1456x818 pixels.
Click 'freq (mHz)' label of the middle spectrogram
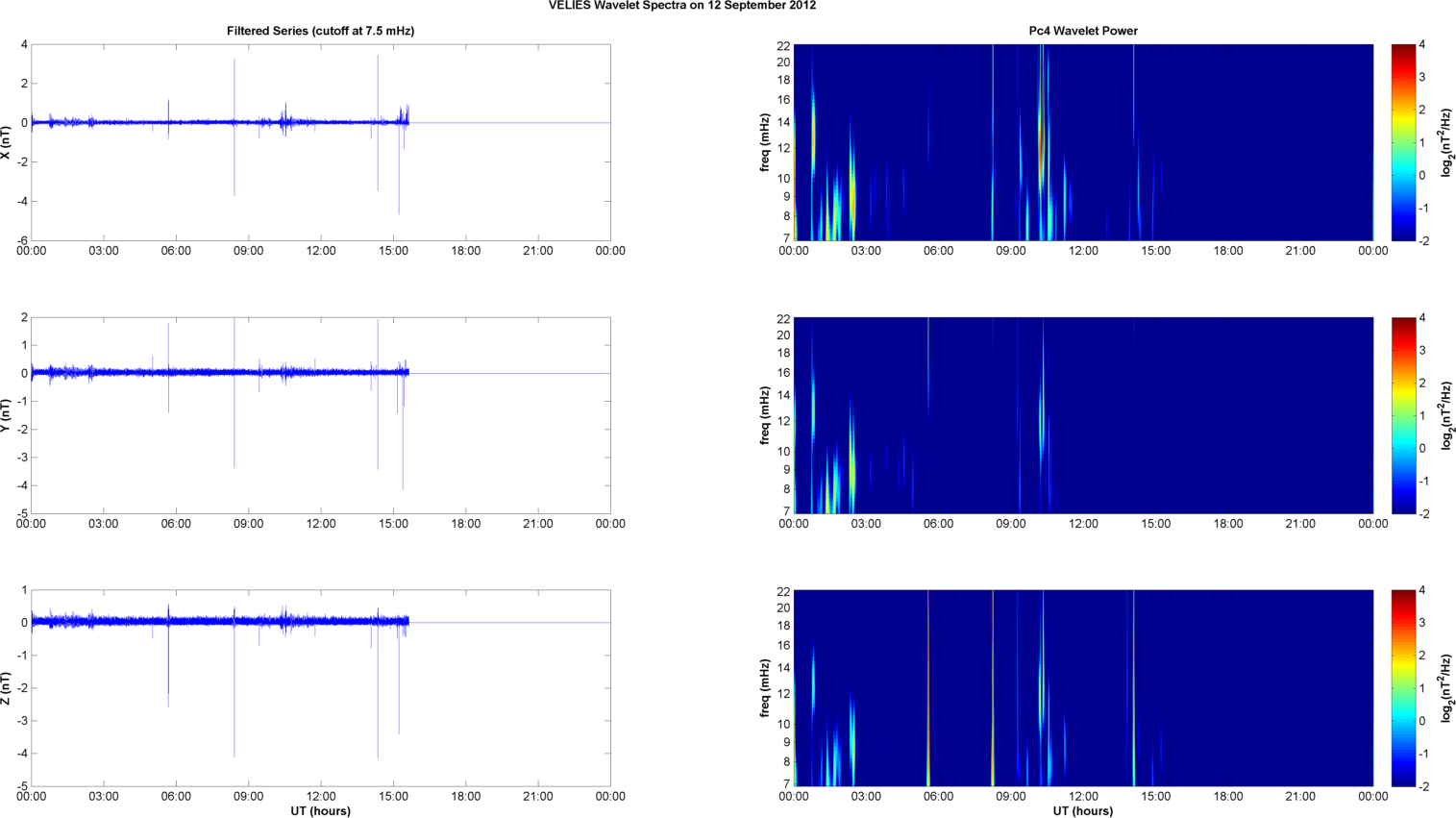[x=764, y=415]
